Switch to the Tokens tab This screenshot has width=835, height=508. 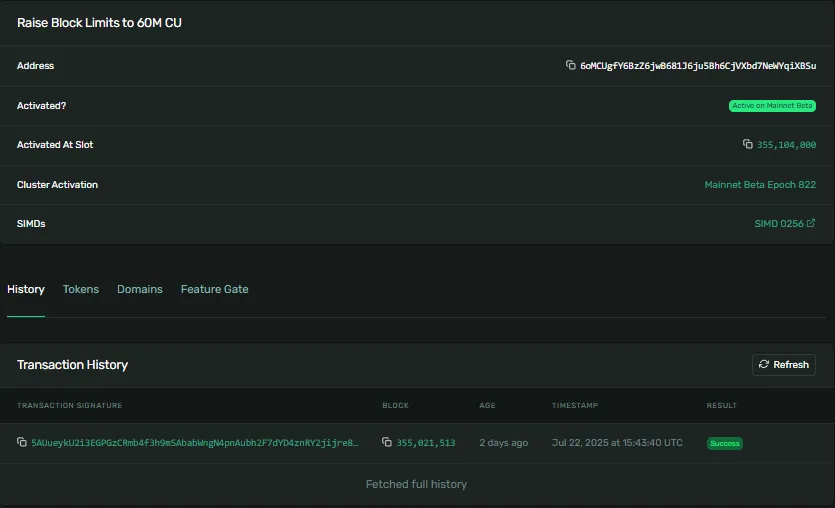(x=81, y=289)
